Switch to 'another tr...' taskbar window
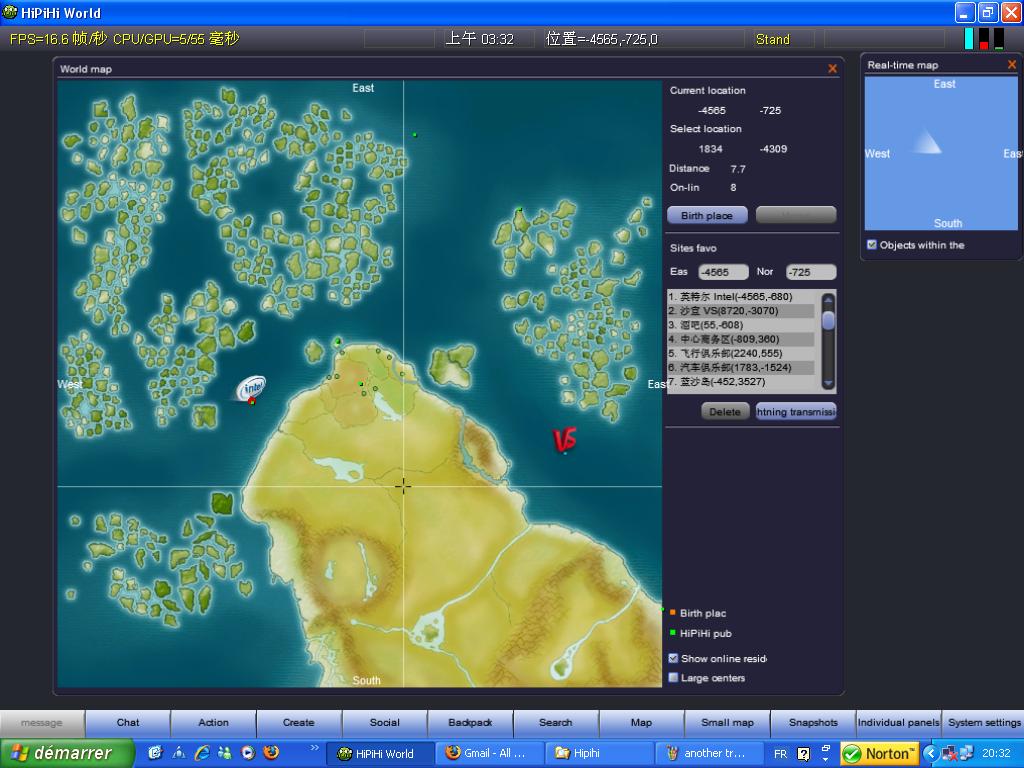The width and height of the screenshot is (1024, 768). (708, 753)
